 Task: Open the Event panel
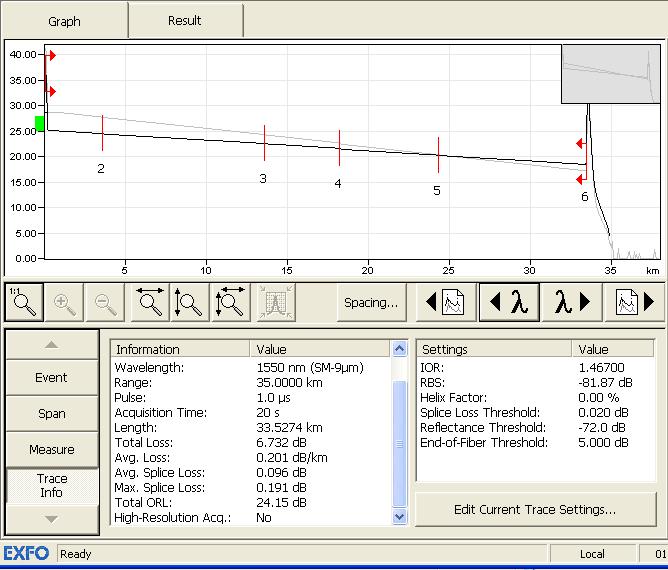point(52,377)
